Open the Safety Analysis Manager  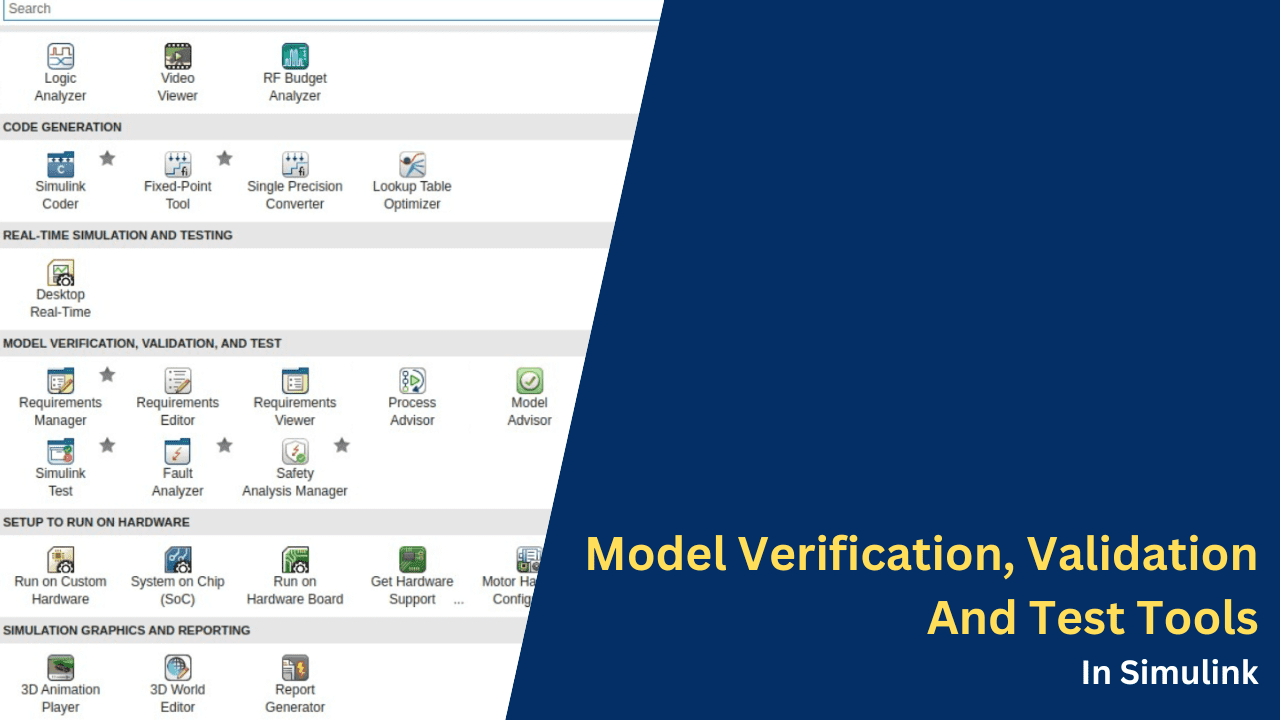coord(295,468)
